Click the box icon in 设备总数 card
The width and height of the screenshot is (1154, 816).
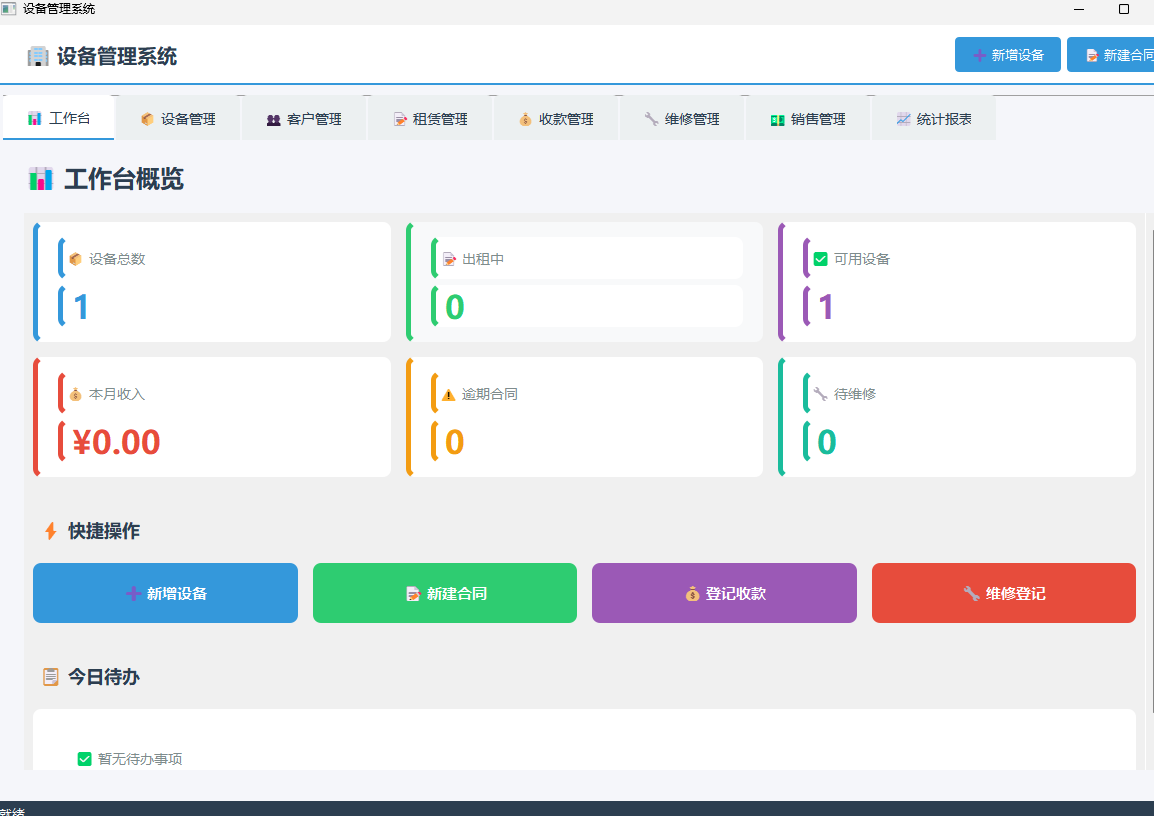coord(76,259)
